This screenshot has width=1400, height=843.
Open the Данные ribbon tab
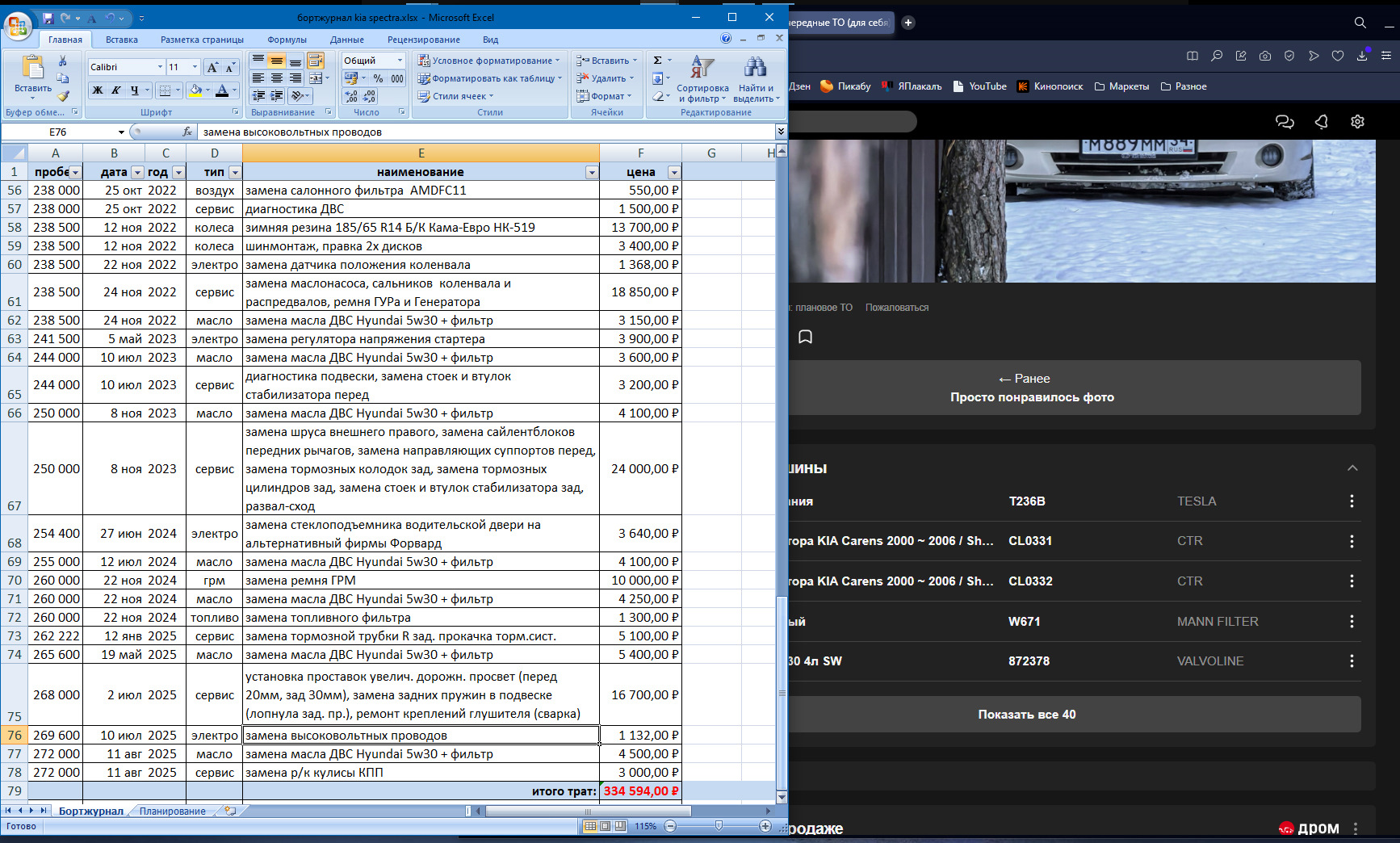point(347,40)
